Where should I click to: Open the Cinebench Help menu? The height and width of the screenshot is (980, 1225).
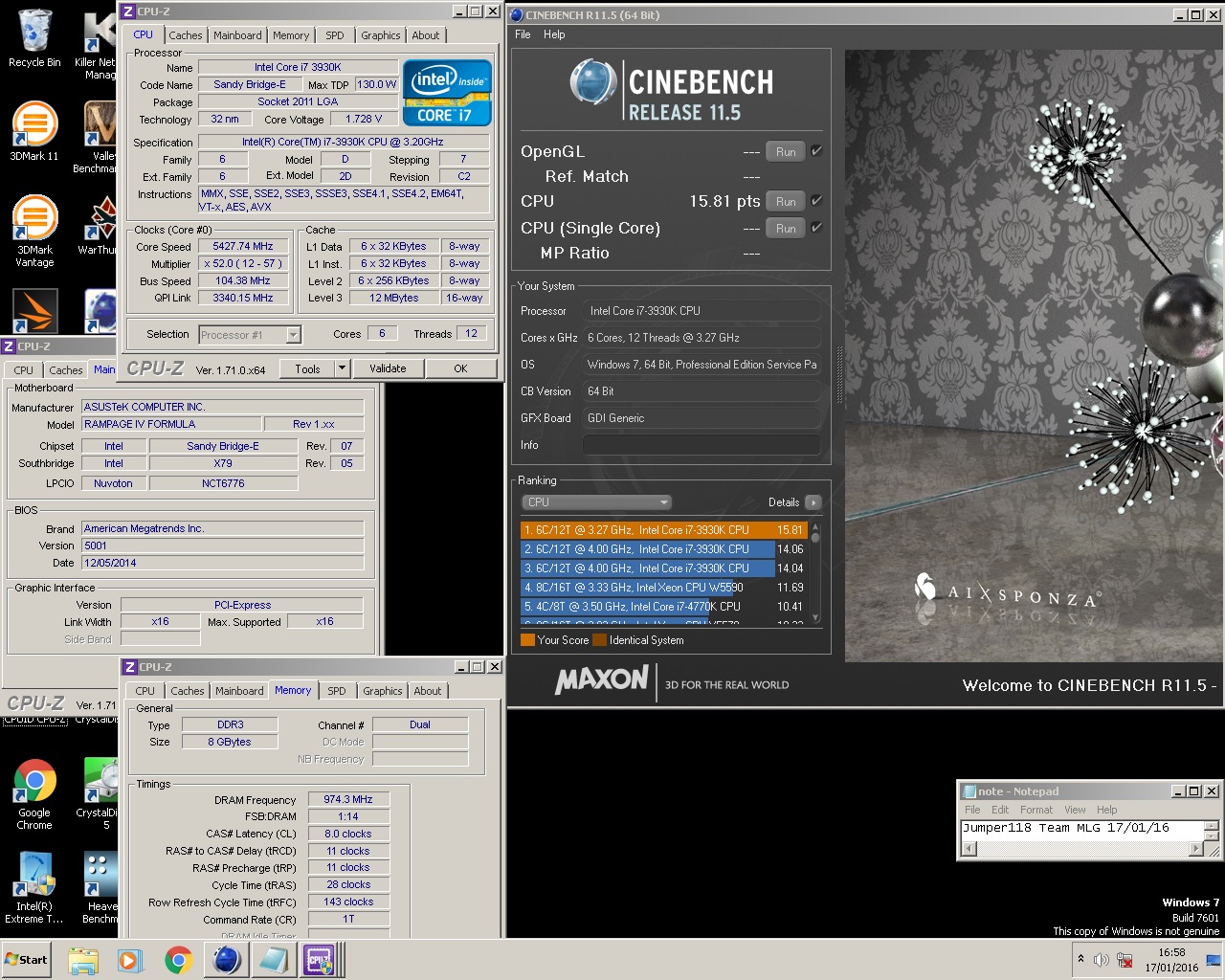point(554,34)
